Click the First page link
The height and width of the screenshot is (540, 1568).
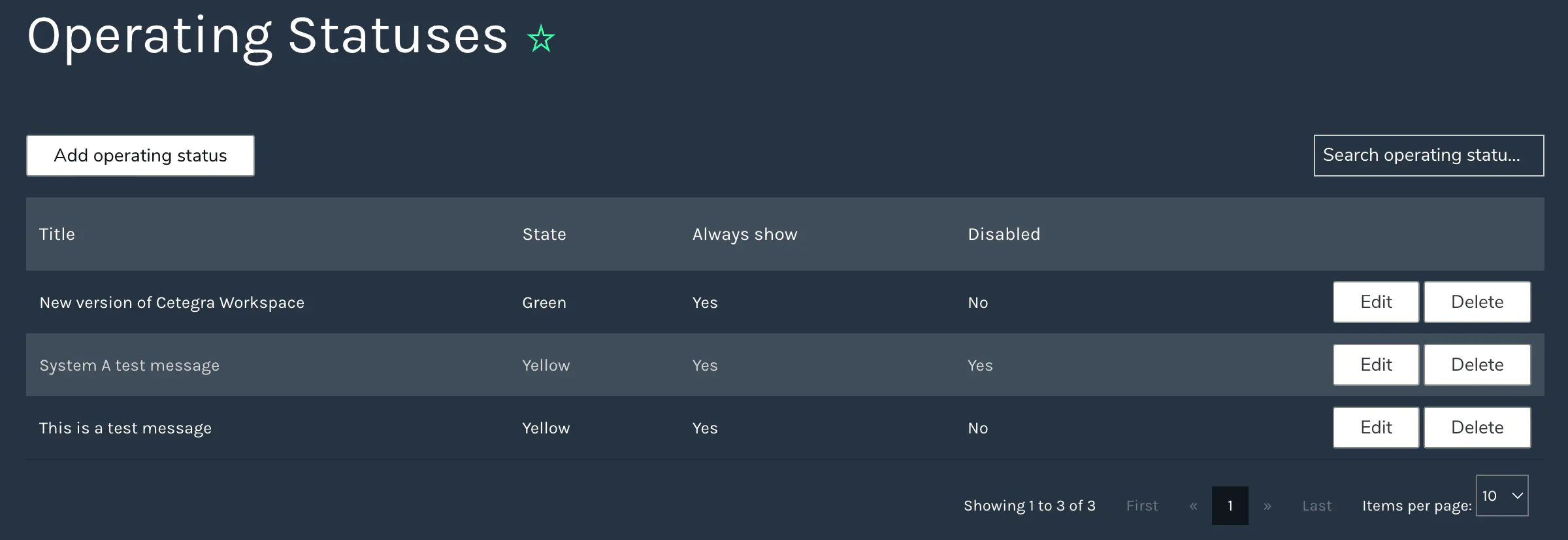point(1142,505)
